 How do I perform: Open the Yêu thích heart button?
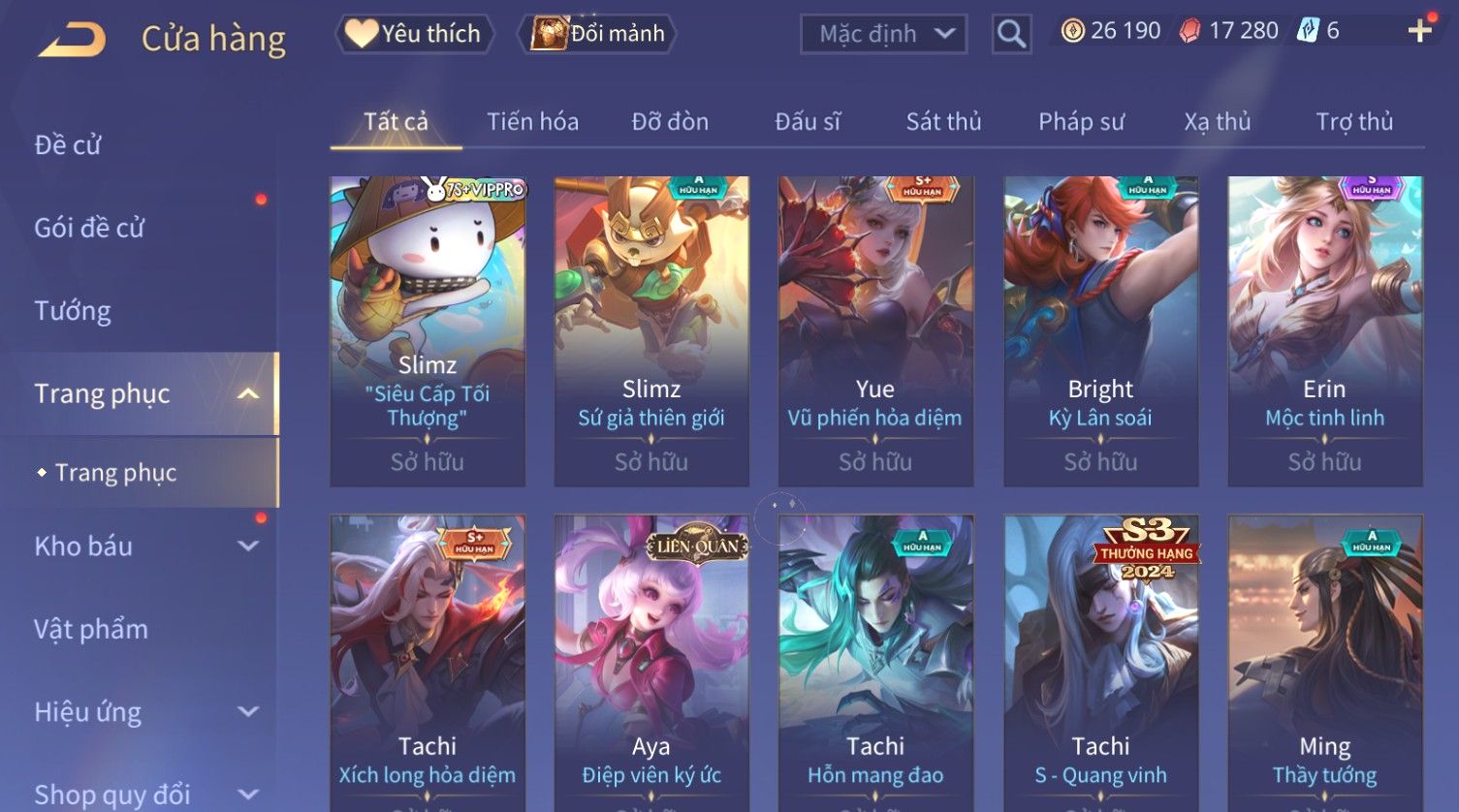415,34
